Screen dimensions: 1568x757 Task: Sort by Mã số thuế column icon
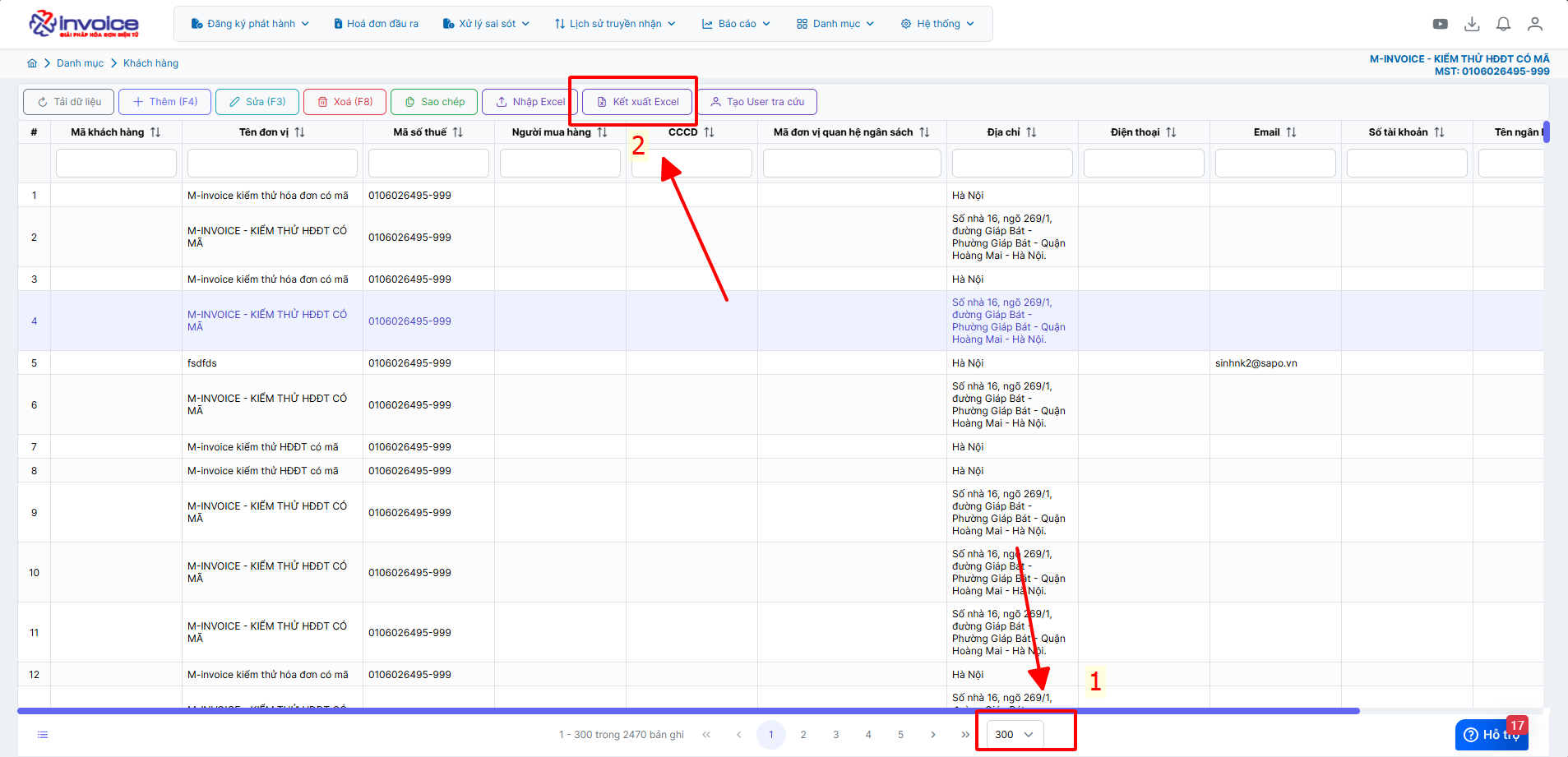point(458,132)
